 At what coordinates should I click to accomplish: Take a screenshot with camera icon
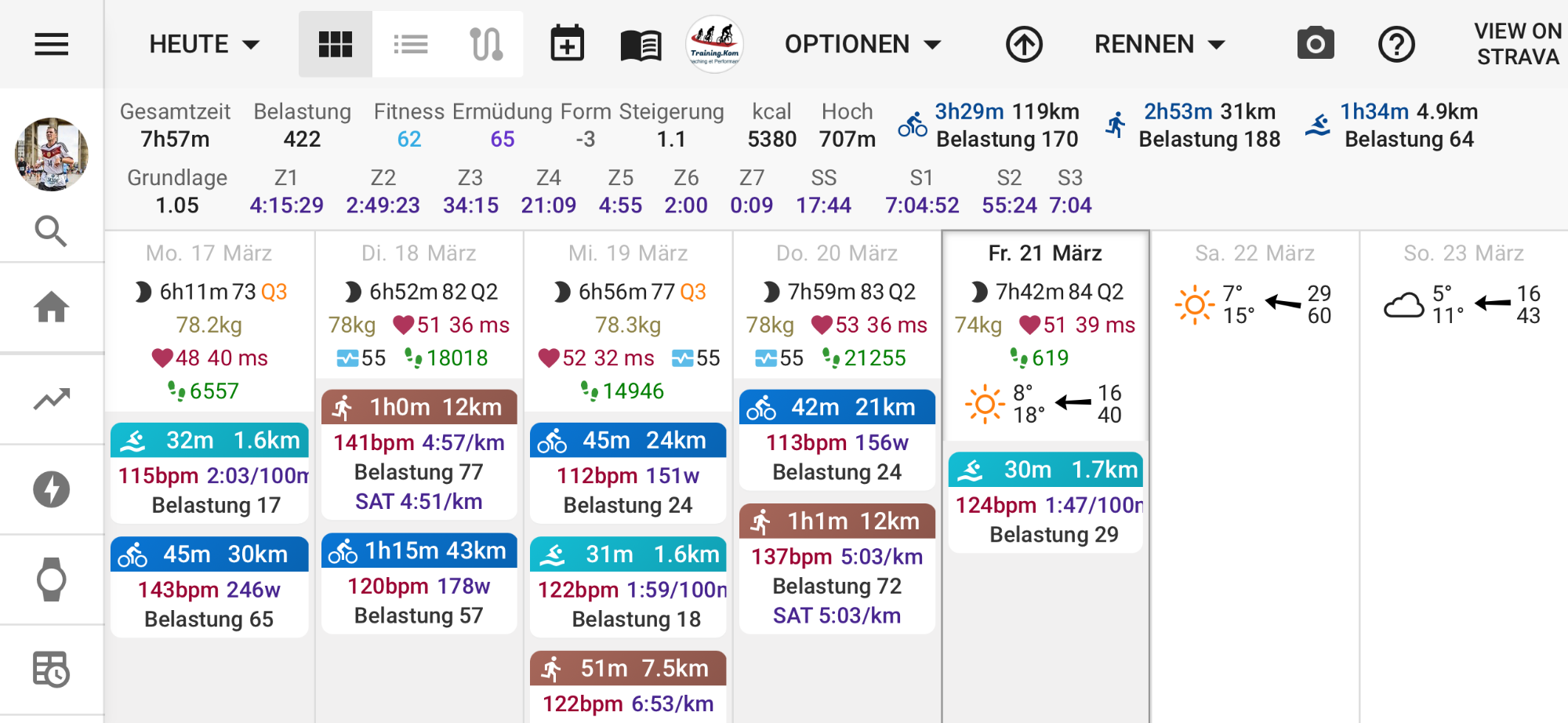(1316, 44)
